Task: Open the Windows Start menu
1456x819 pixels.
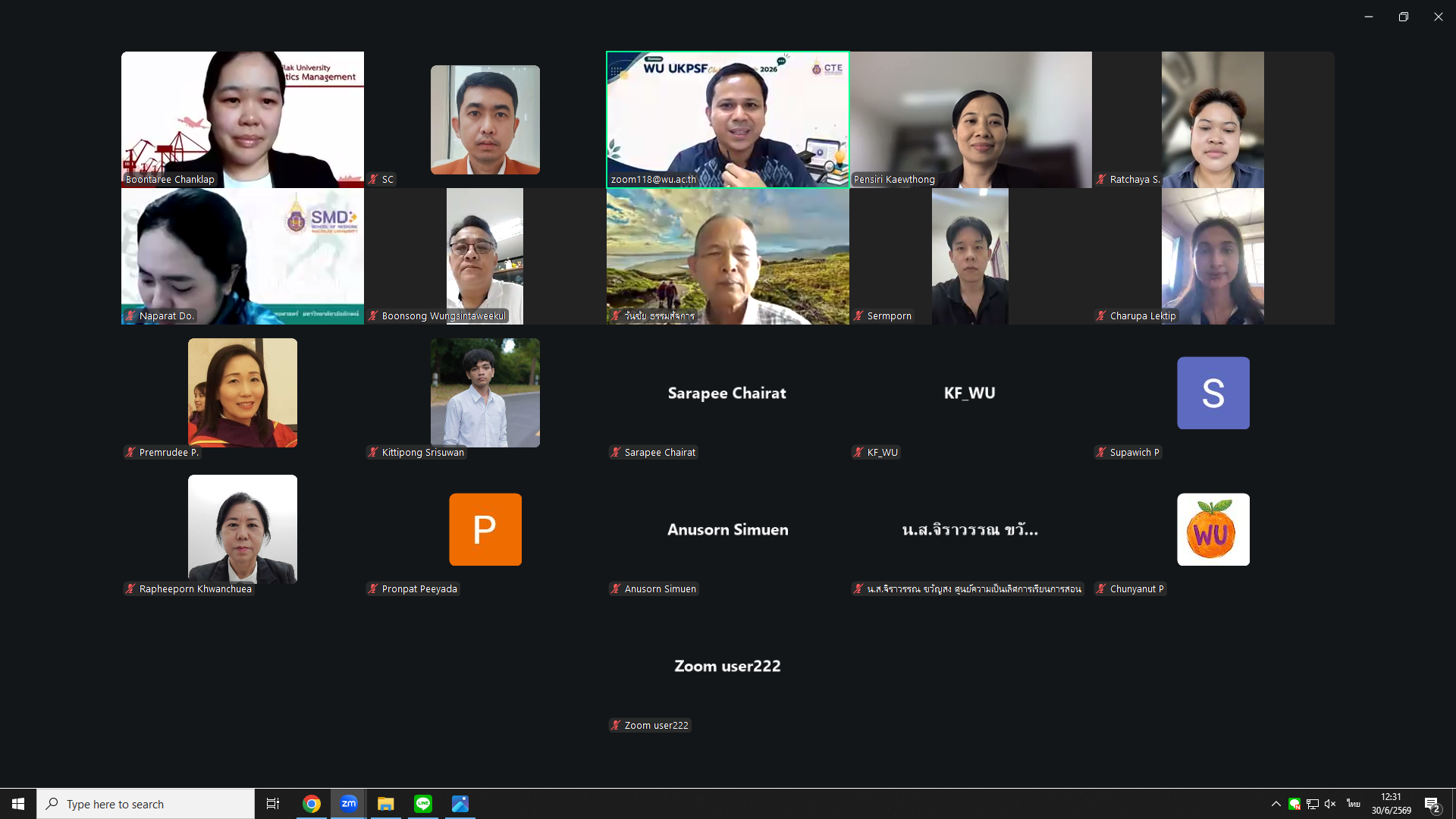Action: pyautogui.click(x=18, y=804)
